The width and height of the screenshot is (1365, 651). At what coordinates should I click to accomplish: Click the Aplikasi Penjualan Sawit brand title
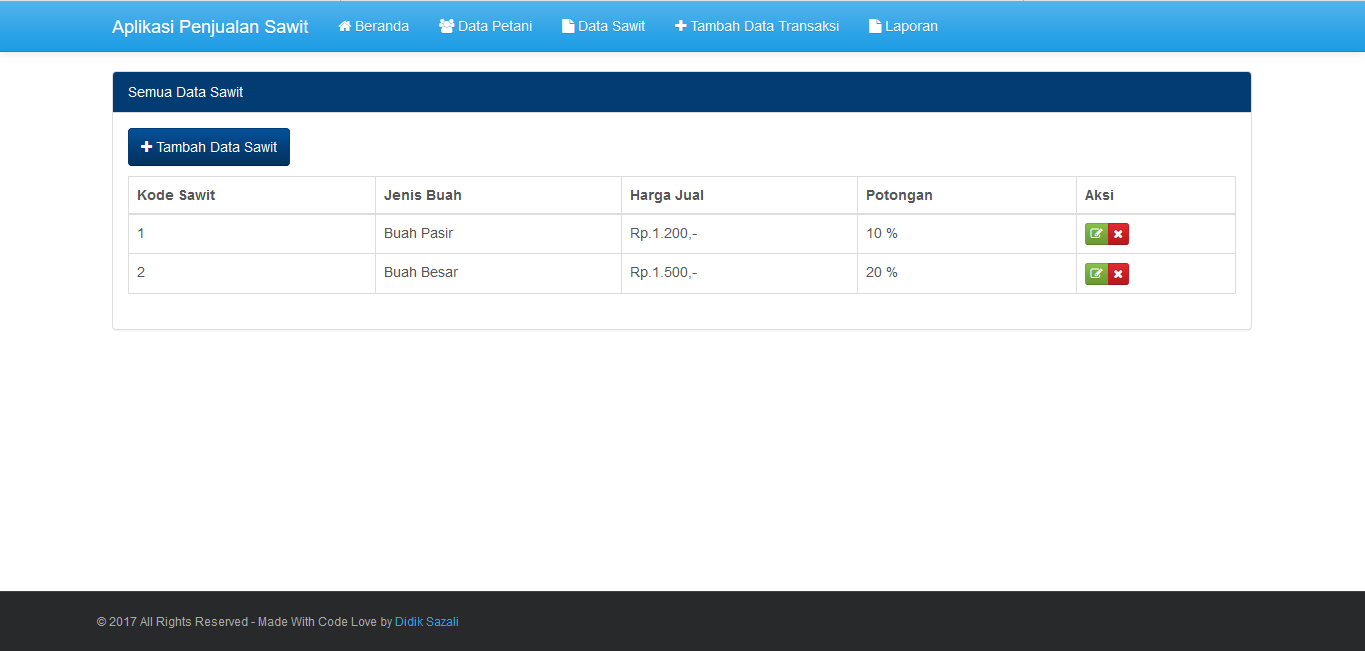(x=210, y=26)
